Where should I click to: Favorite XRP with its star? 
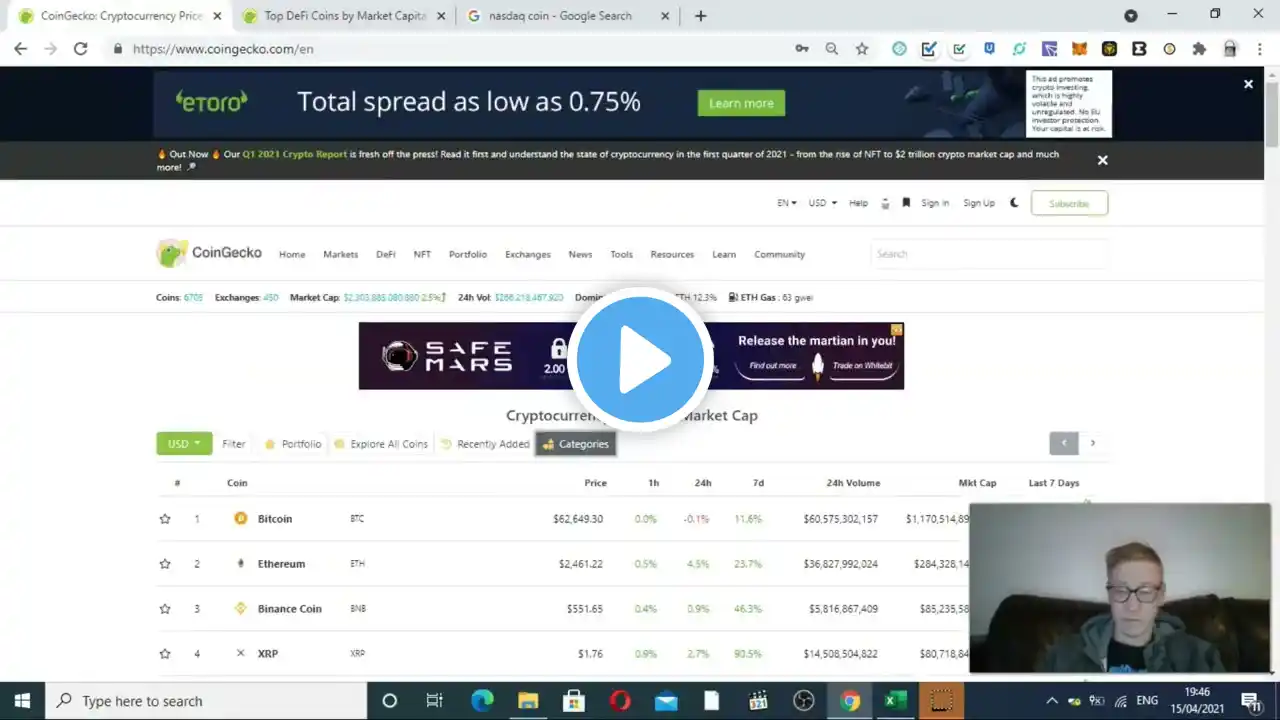pos(165,654)
